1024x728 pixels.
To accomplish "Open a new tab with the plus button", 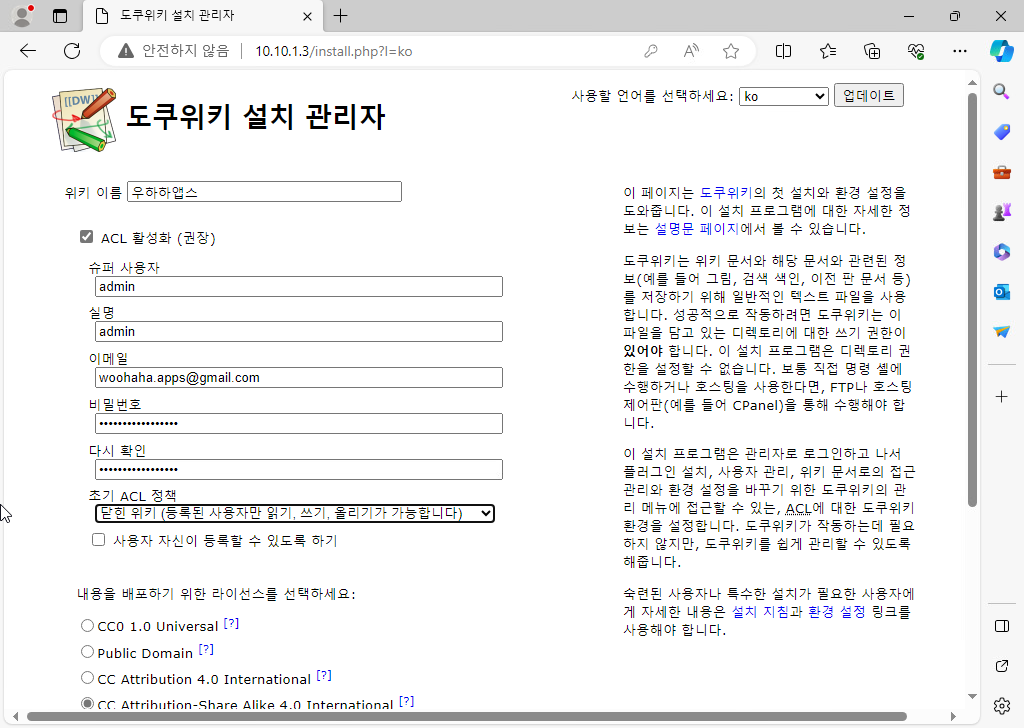I will [x=340, y=16].
